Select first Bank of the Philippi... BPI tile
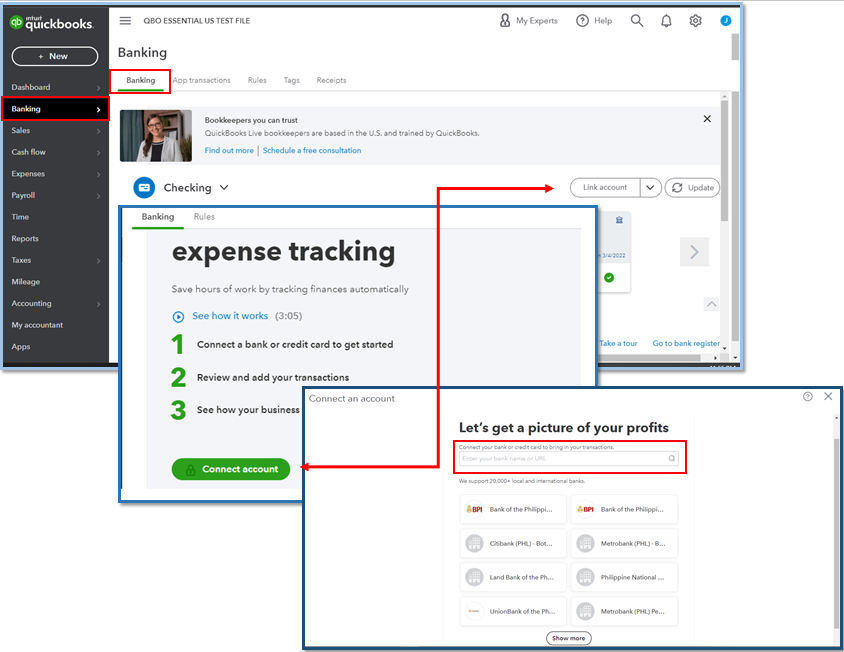This screenshot has width=844, height=652. pyautogui.click(x=513, y=509)
